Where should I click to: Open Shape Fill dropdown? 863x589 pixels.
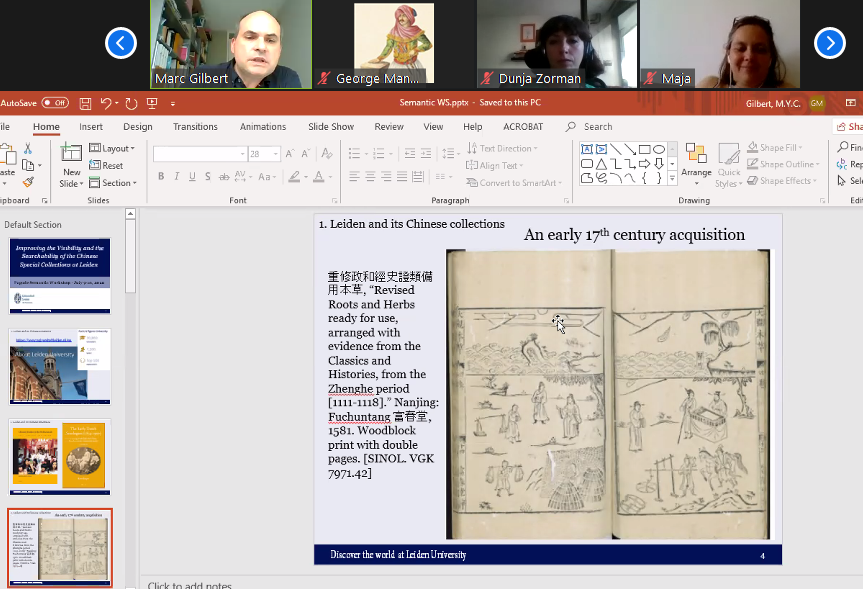(775, 148)
